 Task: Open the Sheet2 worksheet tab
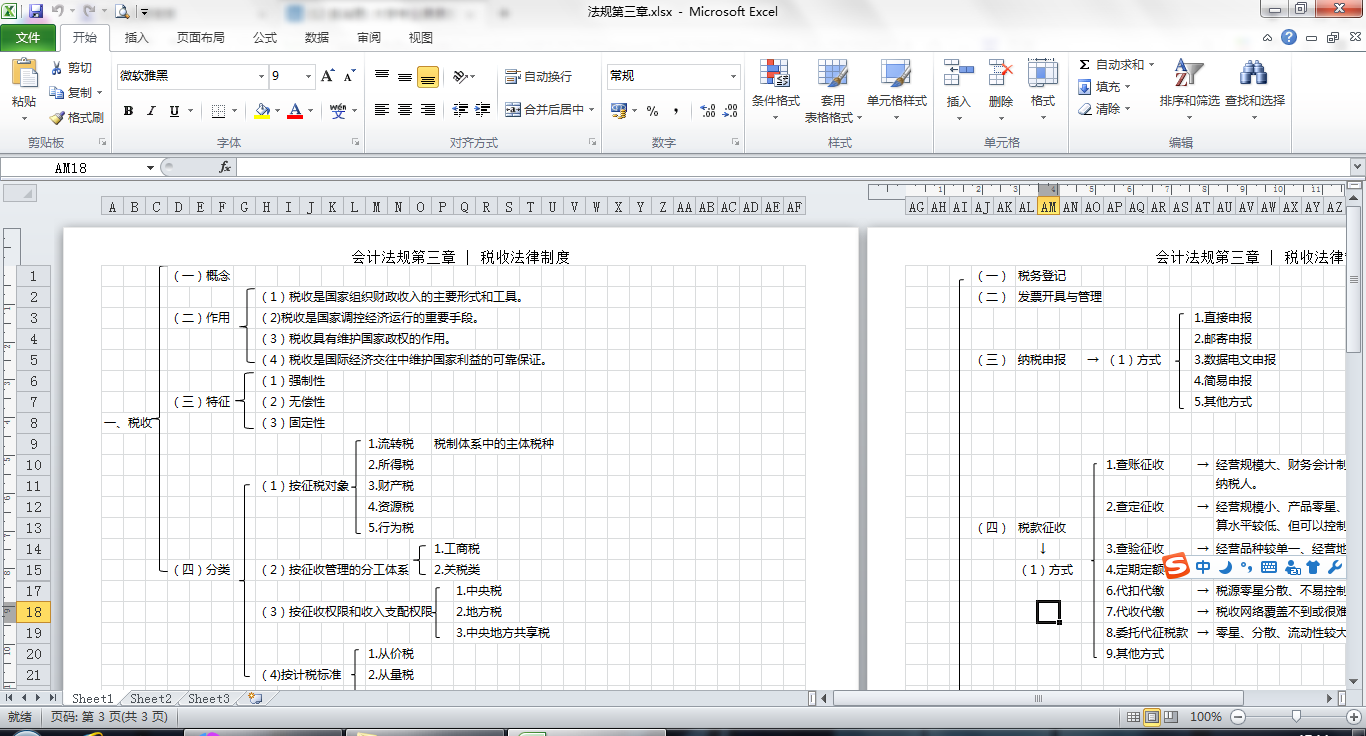pyautogui.click(x=151, y=699)
